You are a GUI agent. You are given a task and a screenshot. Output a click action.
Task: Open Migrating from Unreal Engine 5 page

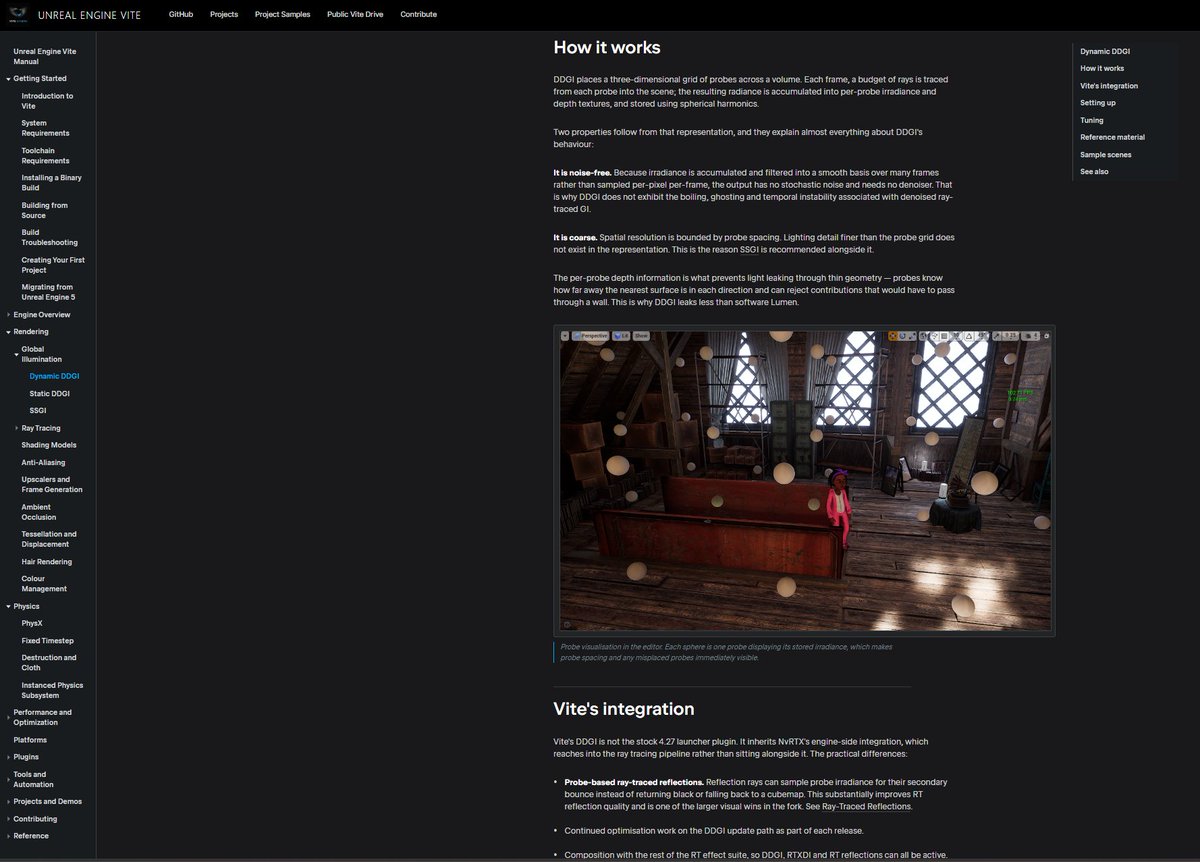48,292
